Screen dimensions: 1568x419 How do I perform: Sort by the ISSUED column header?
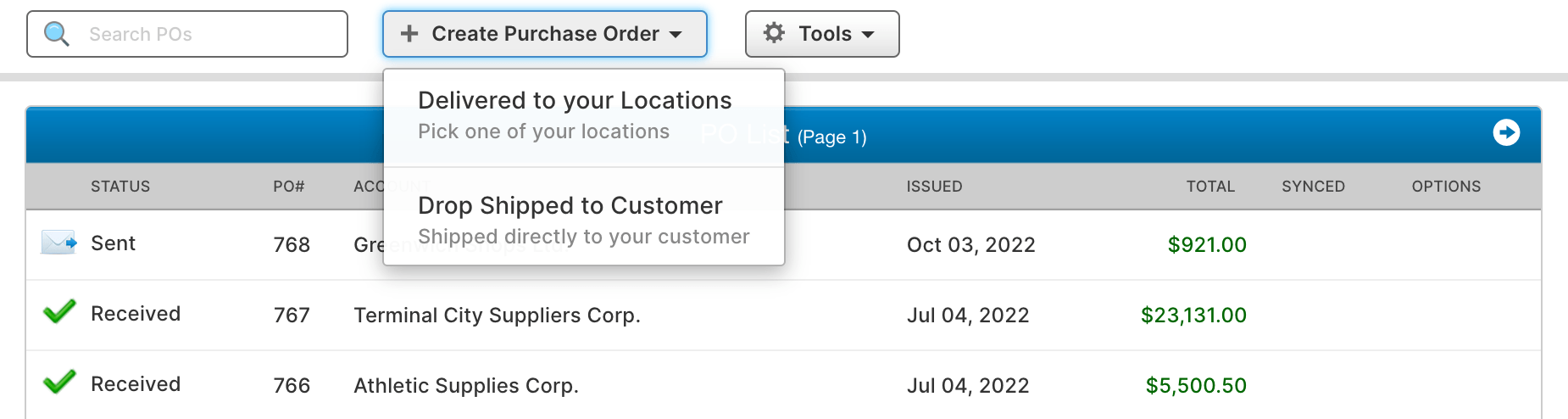(x=934, y=187)
